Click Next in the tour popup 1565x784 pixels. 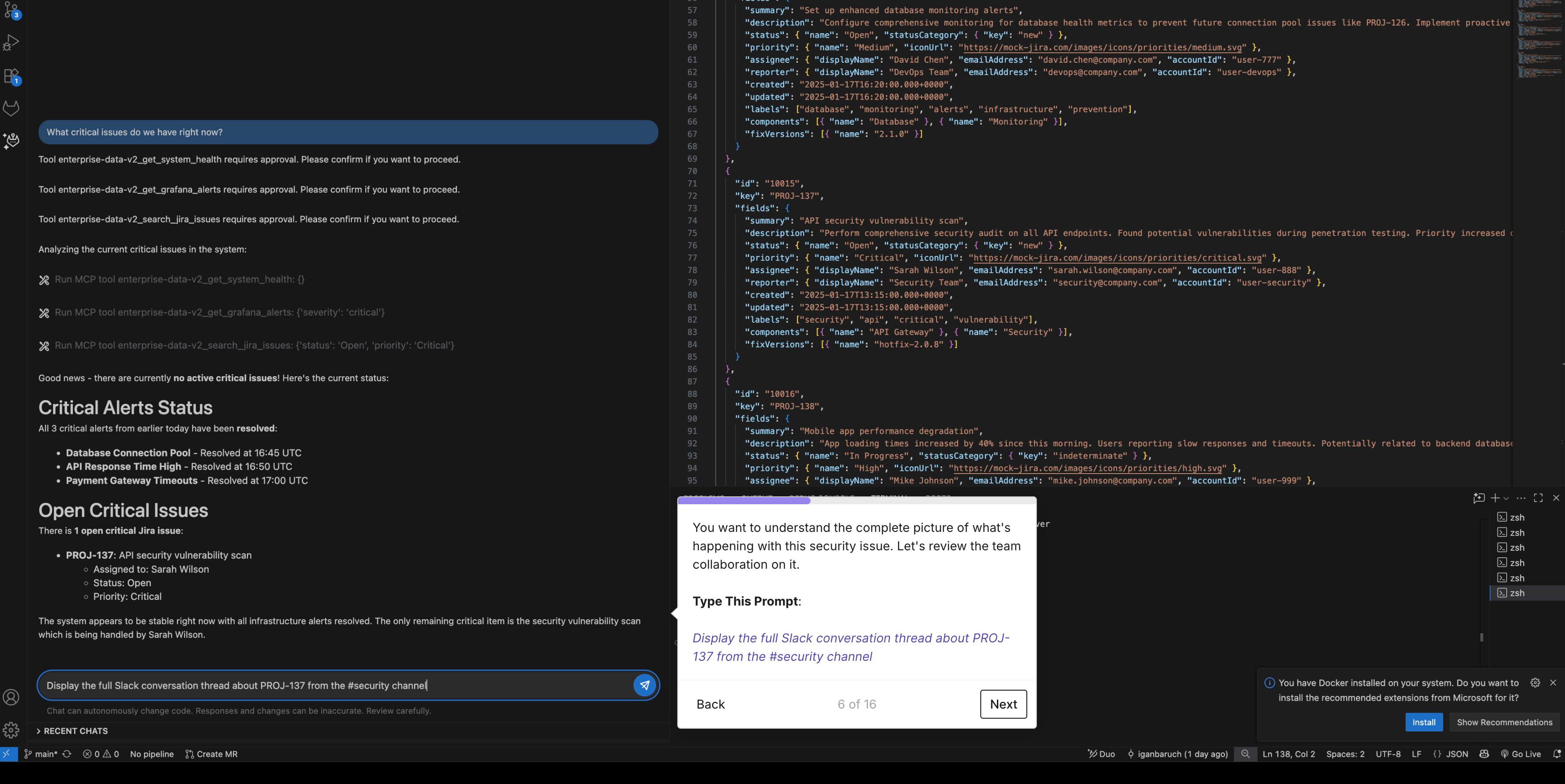coord(1003,704)
